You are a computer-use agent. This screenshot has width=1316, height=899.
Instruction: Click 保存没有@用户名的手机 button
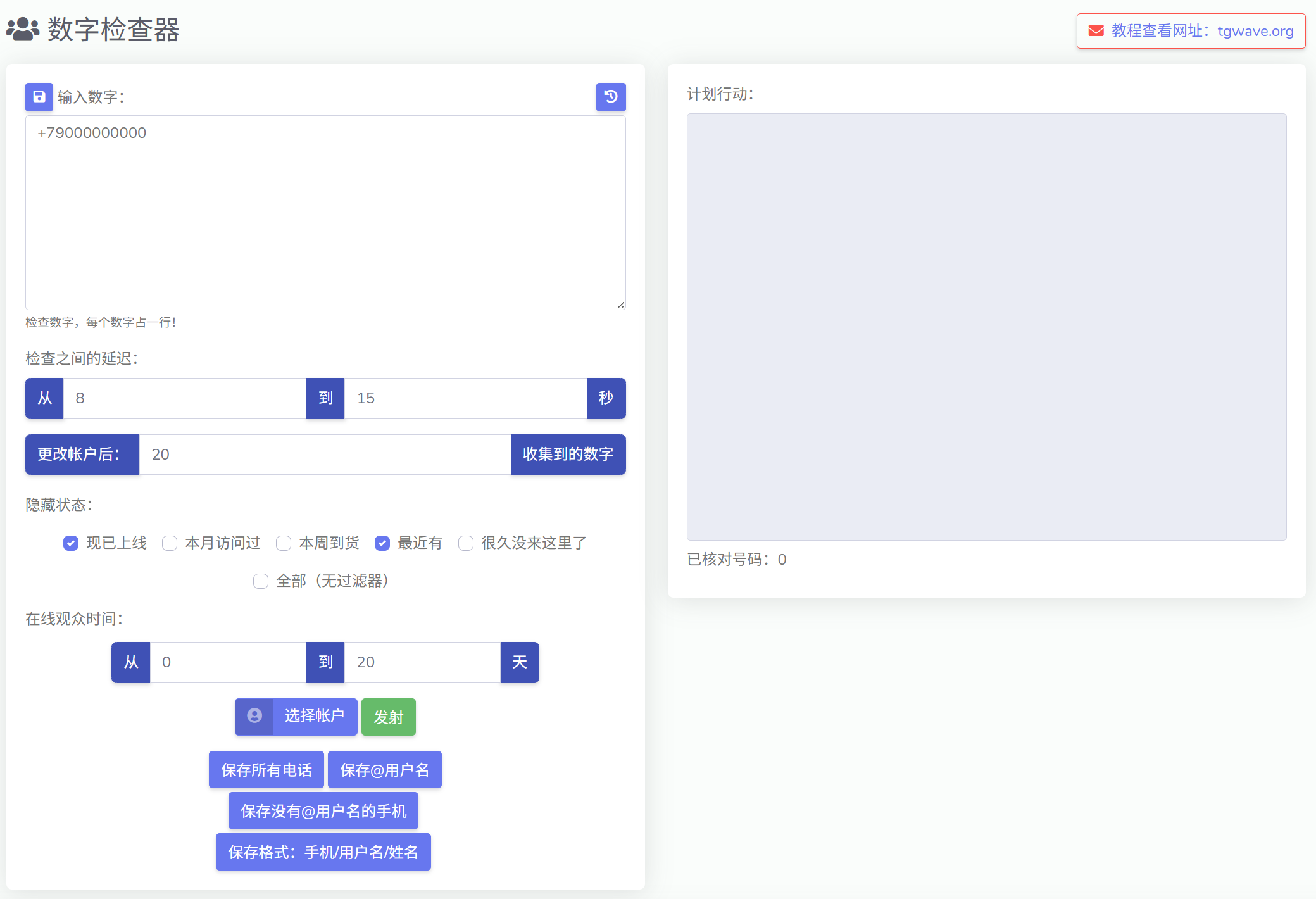(323, 811)
